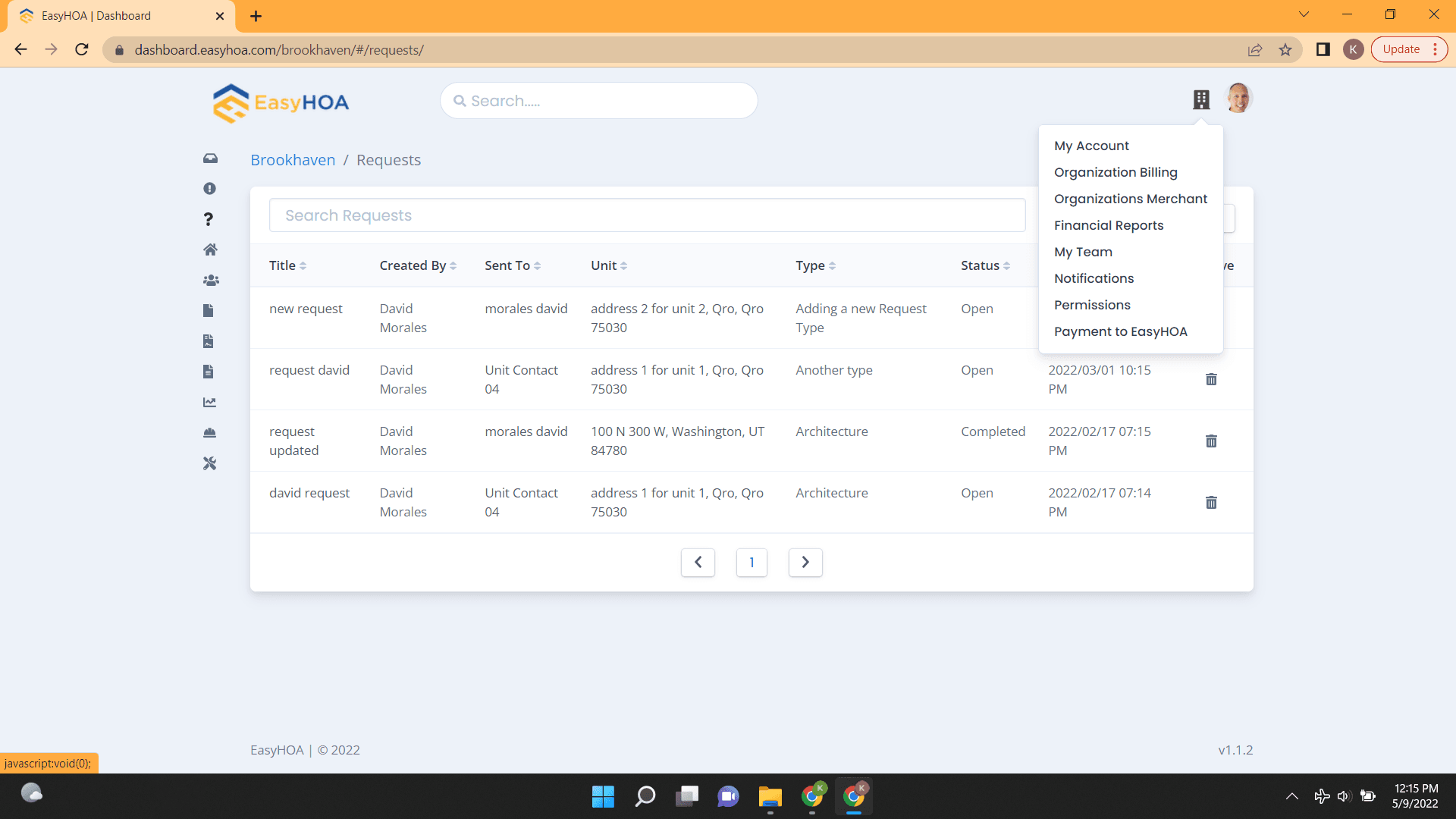Select the house sidebar icon
This screenshot has width=1456, height=819.
[210, 249]
